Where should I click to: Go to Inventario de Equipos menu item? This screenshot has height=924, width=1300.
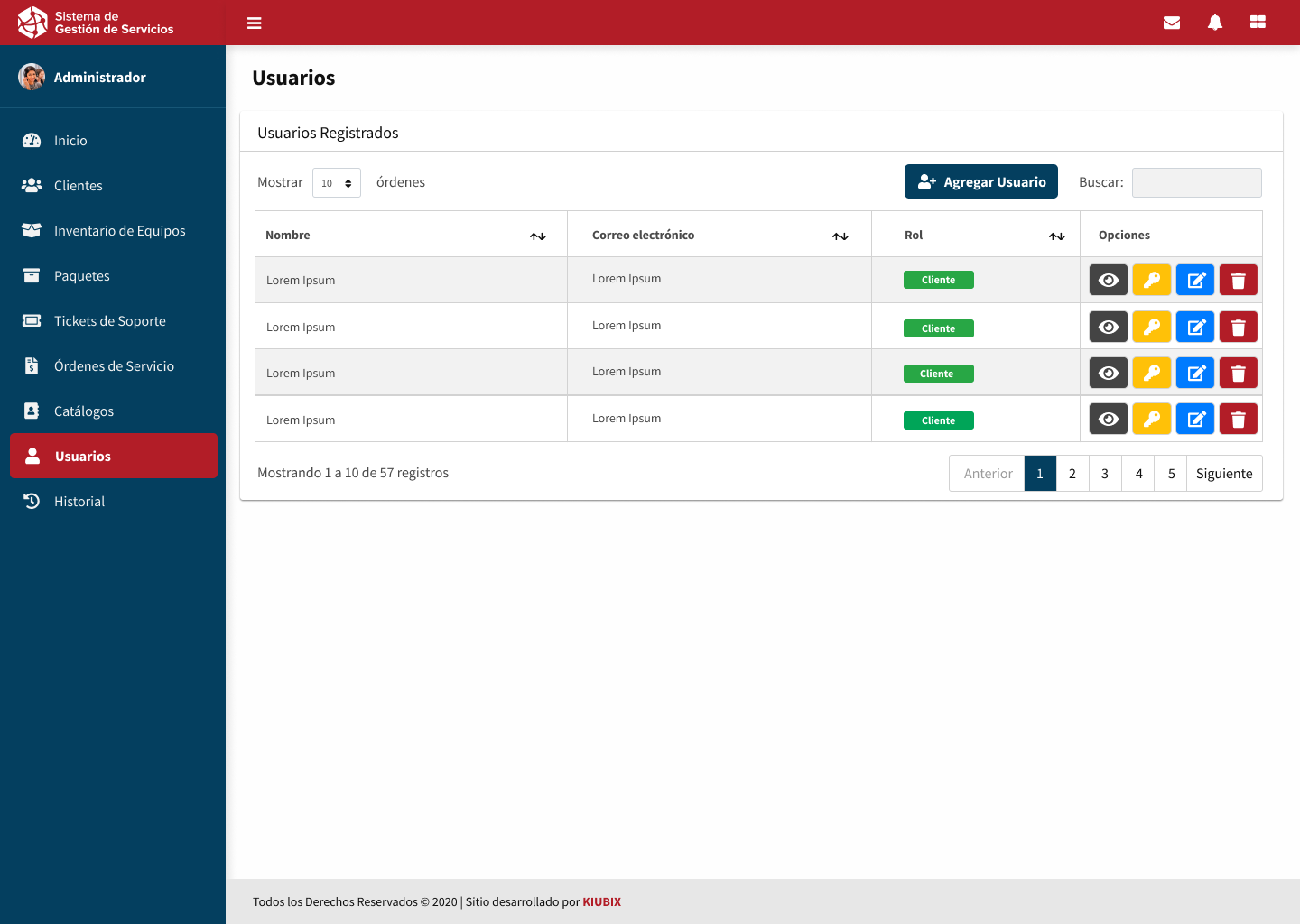[x=119, y=231]
